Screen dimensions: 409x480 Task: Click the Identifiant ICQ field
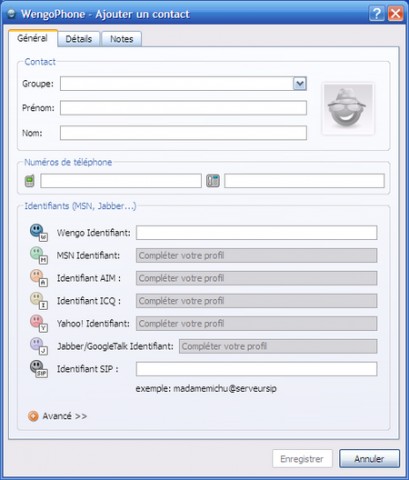point(256,301)
